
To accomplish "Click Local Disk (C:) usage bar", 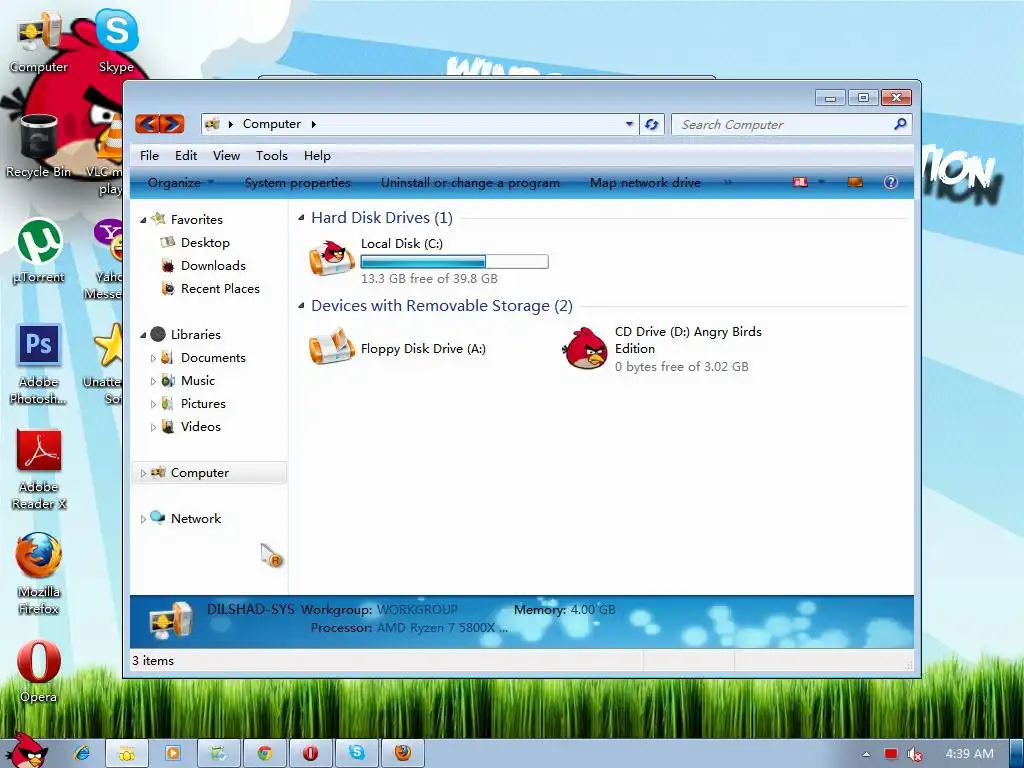I will coord(455,262).
